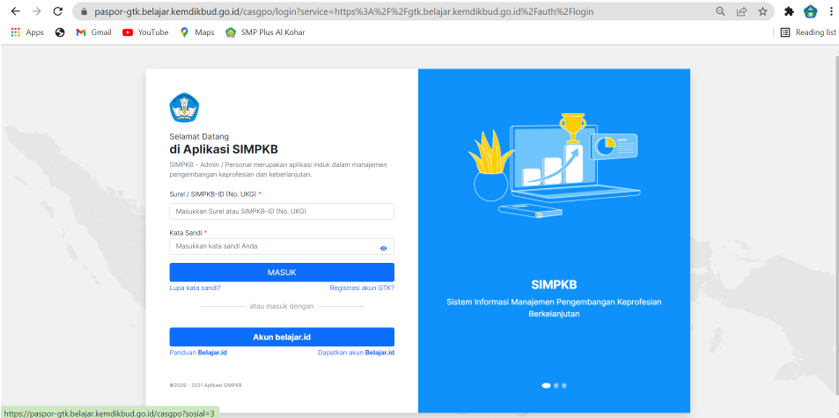Open YouTube bookmark
This screenshot has width=839, height=418.
coord(145,32)
